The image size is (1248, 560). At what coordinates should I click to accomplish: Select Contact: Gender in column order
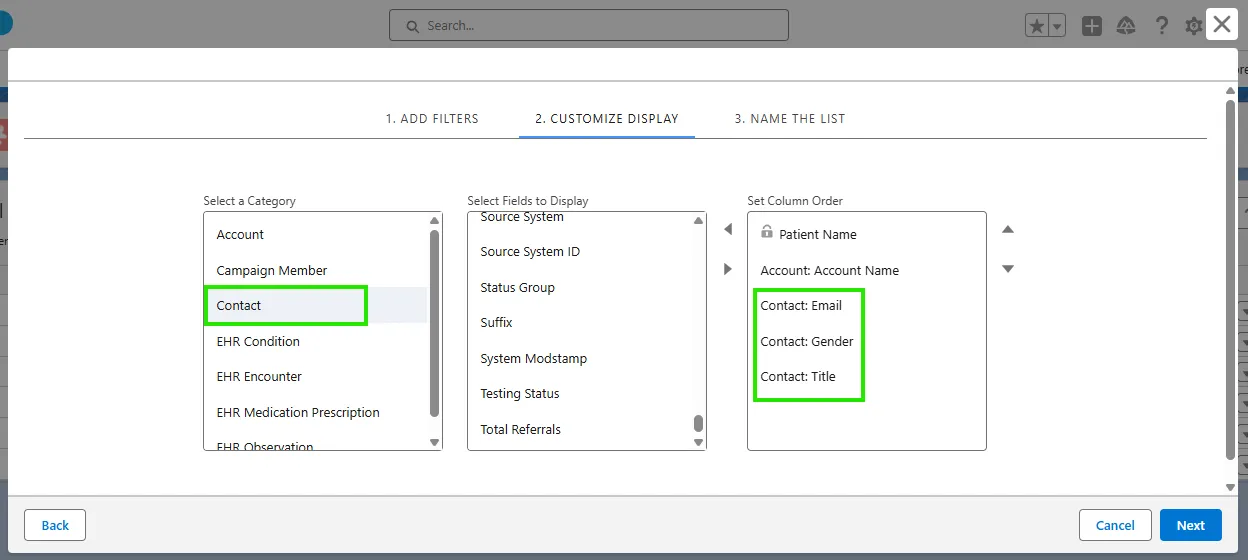pos(807,341)
